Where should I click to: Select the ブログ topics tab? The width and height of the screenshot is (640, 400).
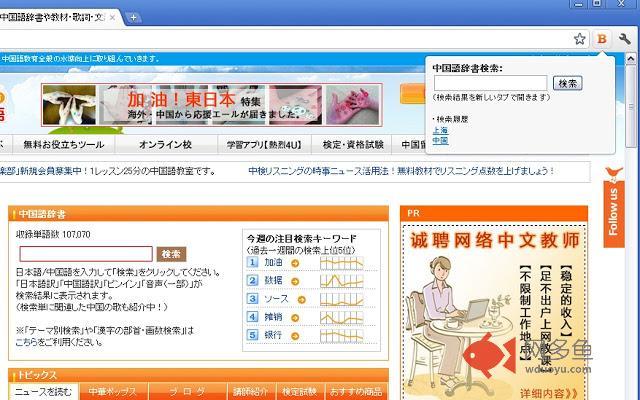coord(187,392)
